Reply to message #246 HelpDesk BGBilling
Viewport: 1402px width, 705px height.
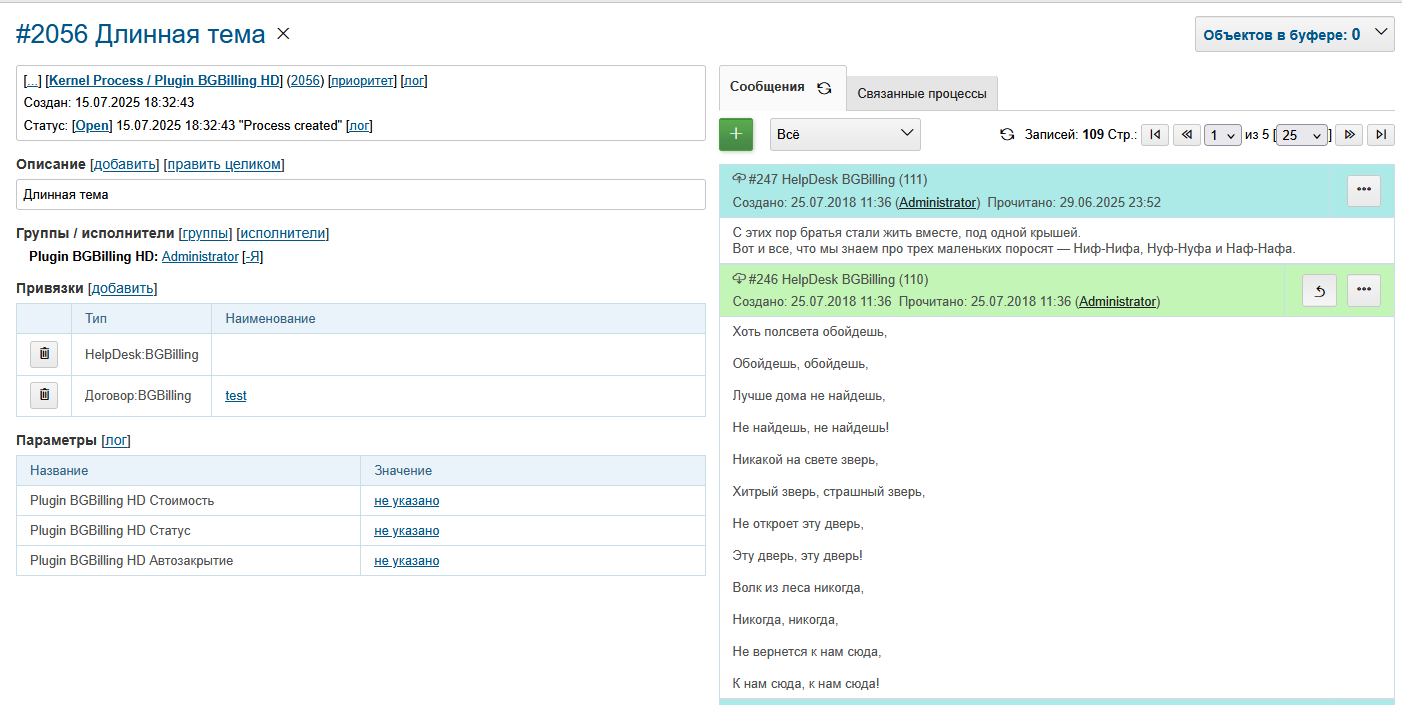[x=1319, y=290]
